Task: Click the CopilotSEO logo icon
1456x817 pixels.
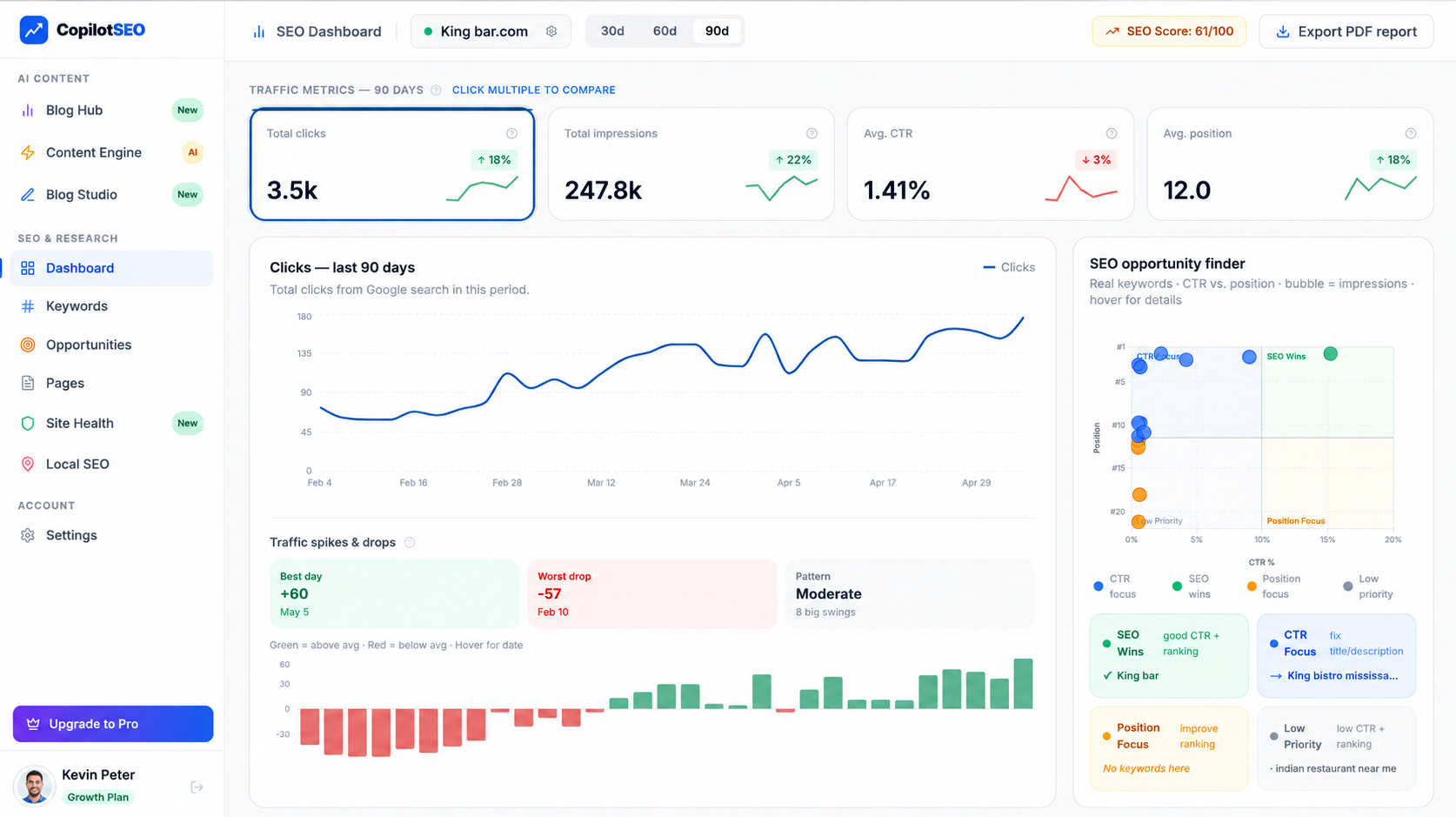Action: [x=34, y=30]
